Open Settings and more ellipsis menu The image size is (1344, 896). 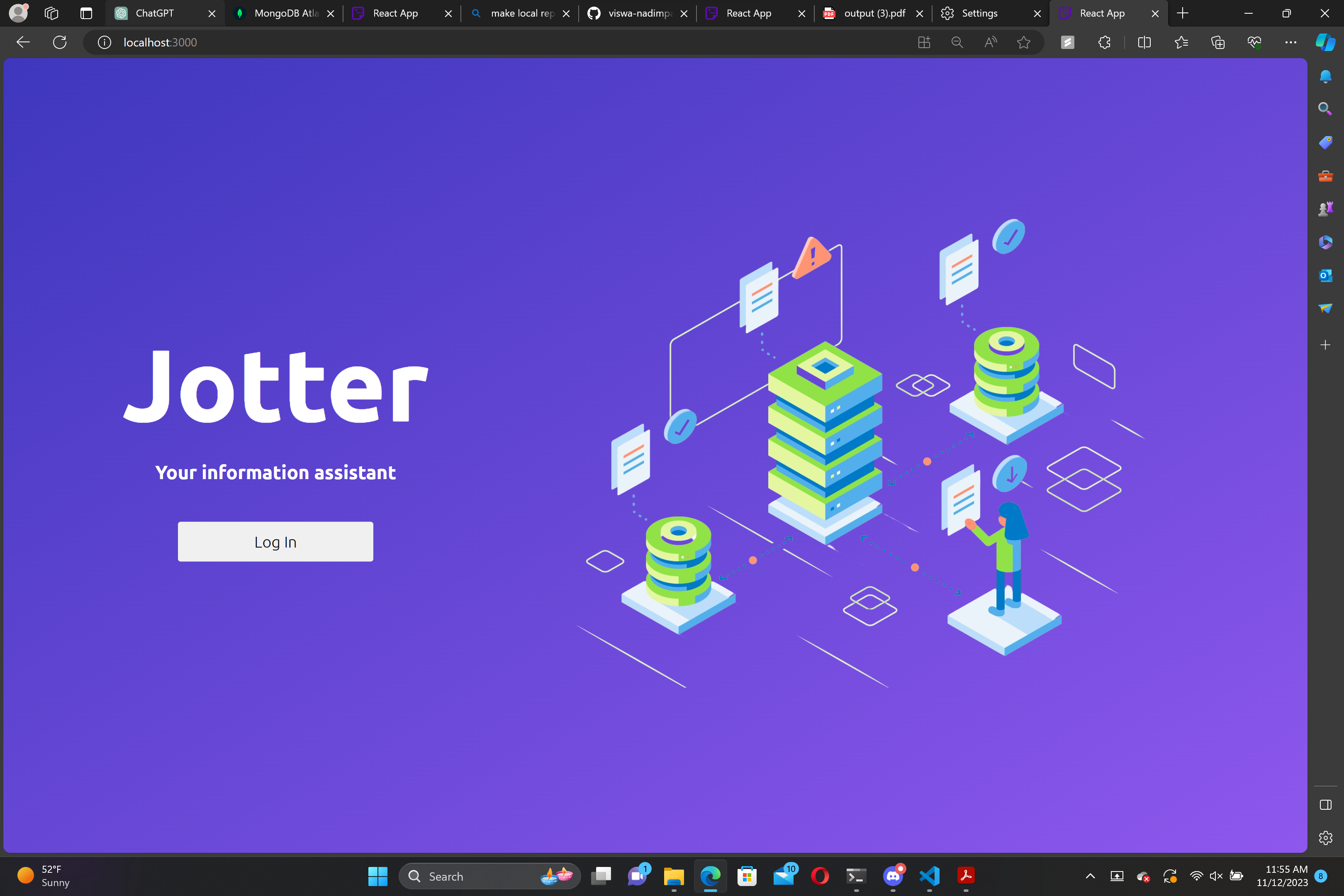pos(1290,42)
